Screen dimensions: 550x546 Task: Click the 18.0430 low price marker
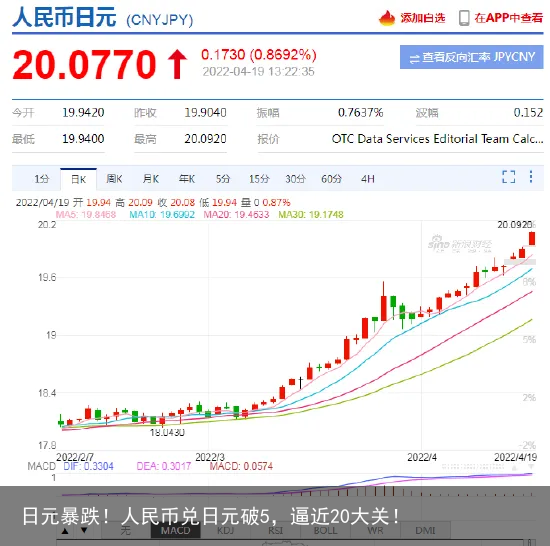tap(167, 432)
